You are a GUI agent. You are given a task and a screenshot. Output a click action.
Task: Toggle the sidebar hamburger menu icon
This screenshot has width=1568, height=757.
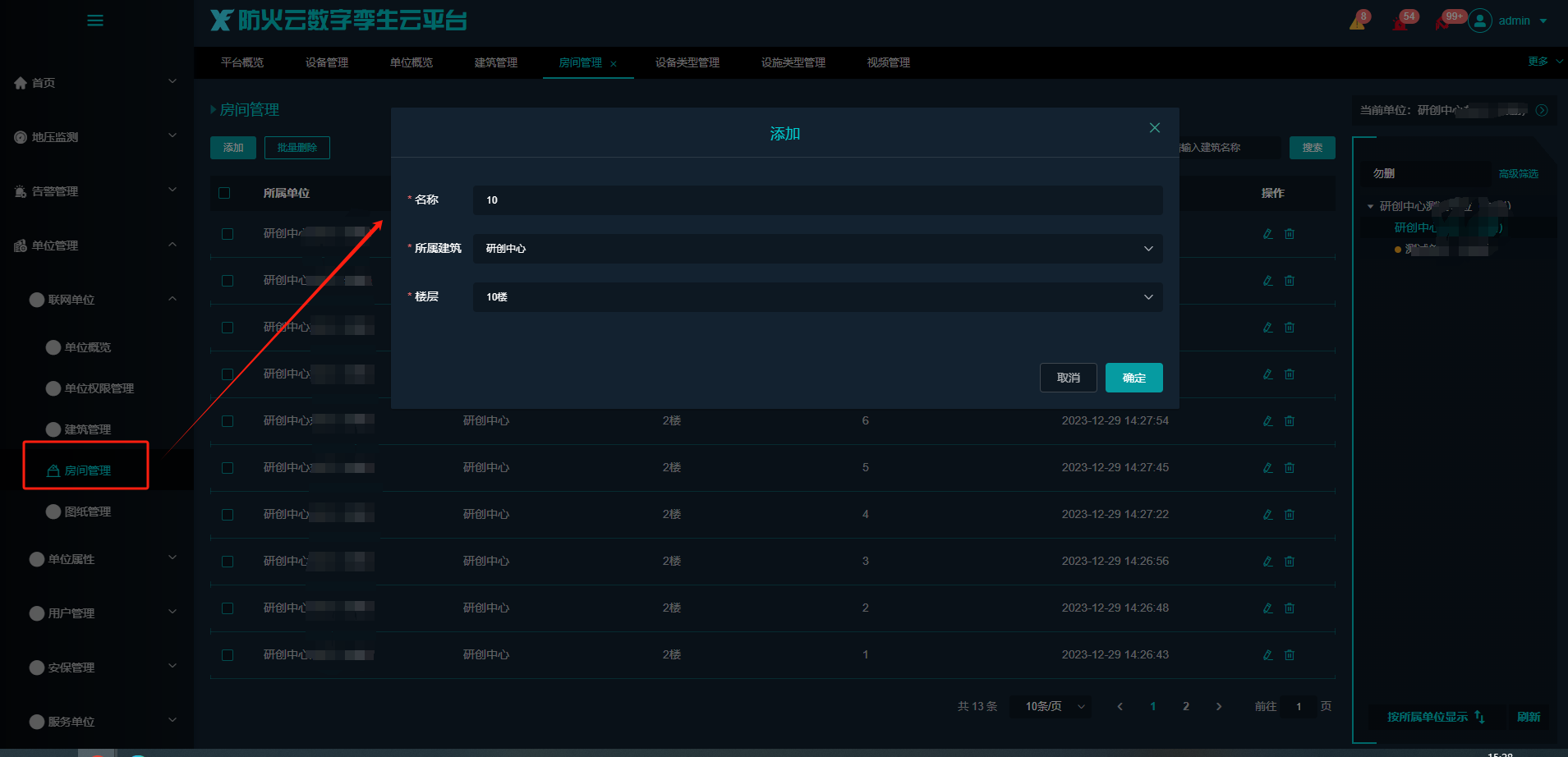pyautogui.click(x=95, y=21)
